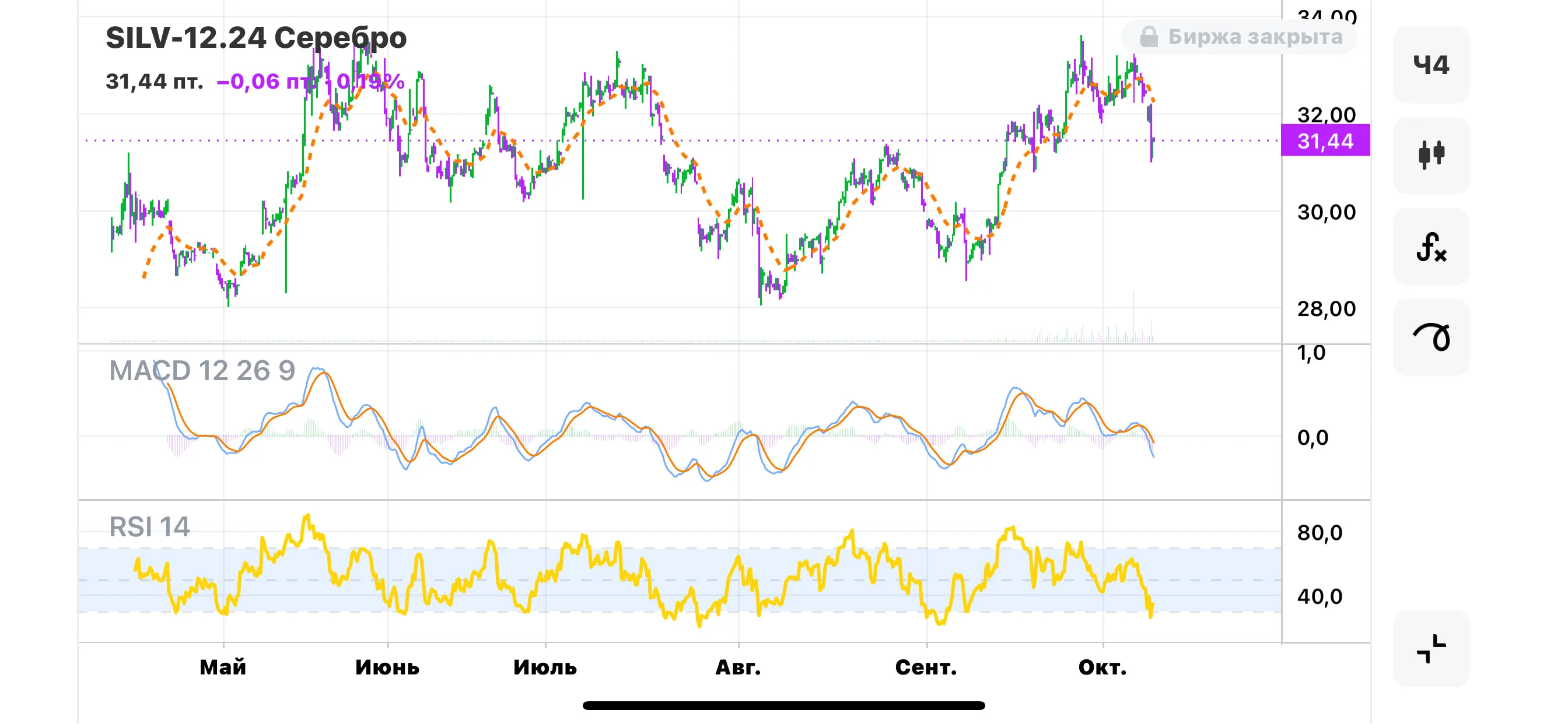Tap the iOS home indicator bar
Screen dimensions: 1568x724
783,705
